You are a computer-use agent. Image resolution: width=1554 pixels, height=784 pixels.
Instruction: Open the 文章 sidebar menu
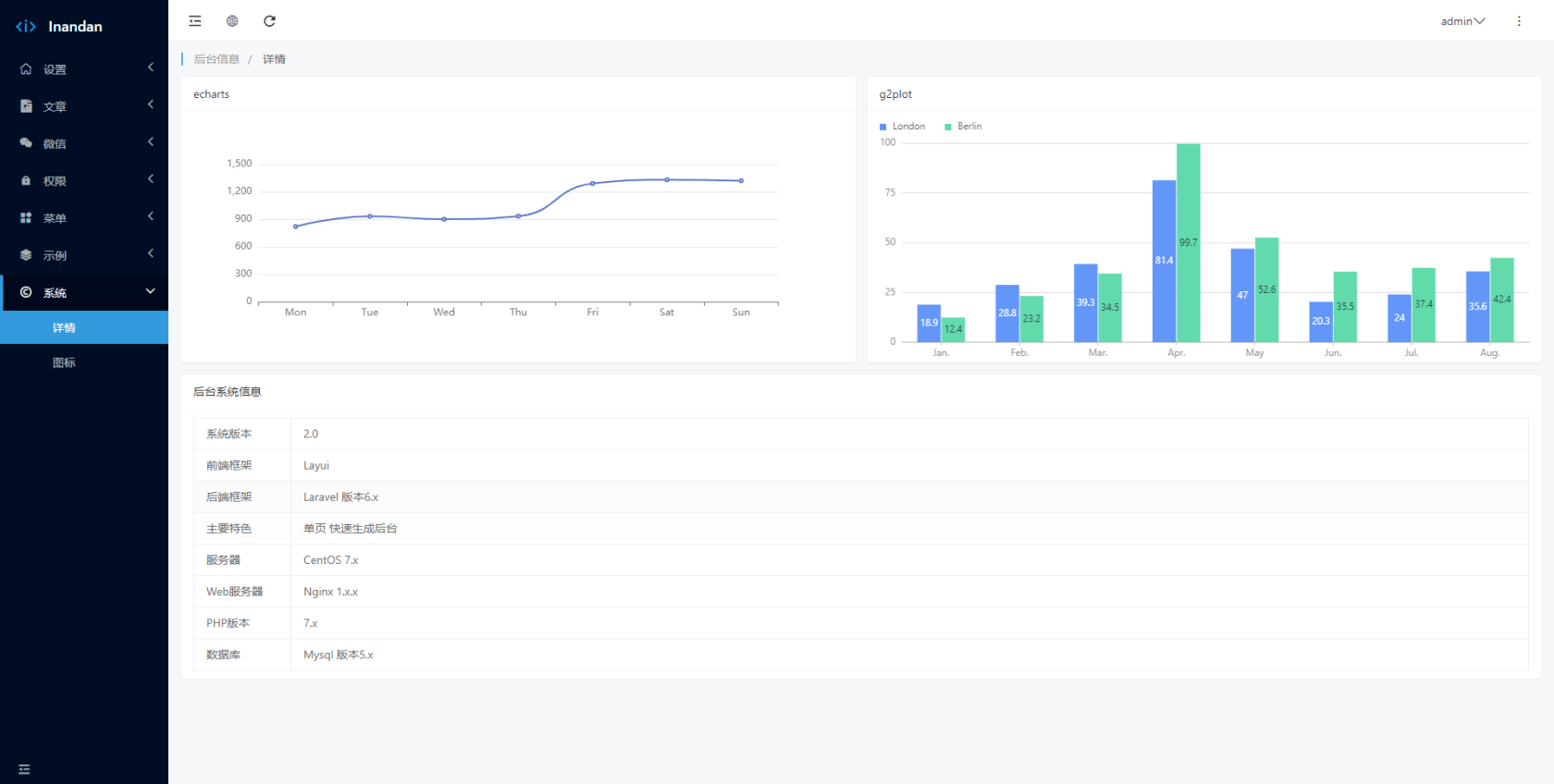tap(84, 106)
